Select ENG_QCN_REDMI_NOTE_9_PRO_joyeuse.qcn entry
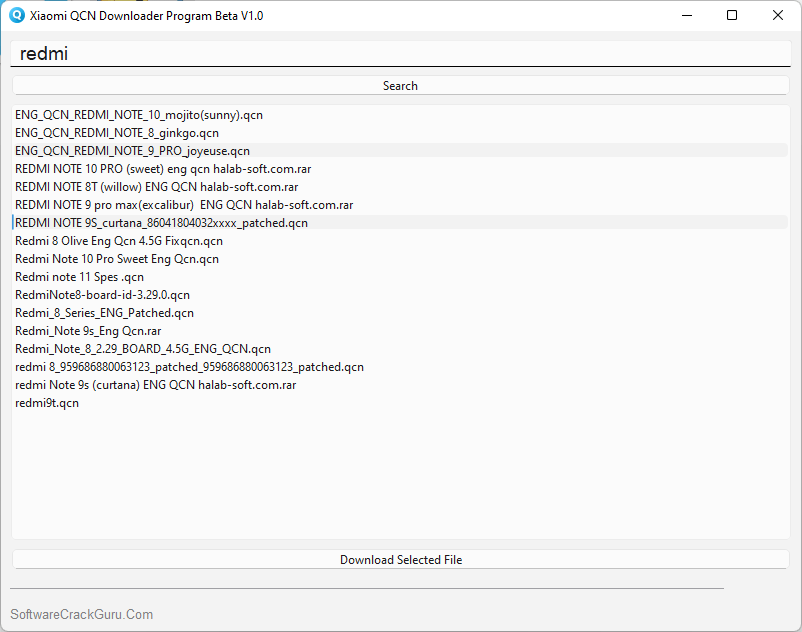The height and width of the screenshot is (632, 802). [x=132, y=150]
